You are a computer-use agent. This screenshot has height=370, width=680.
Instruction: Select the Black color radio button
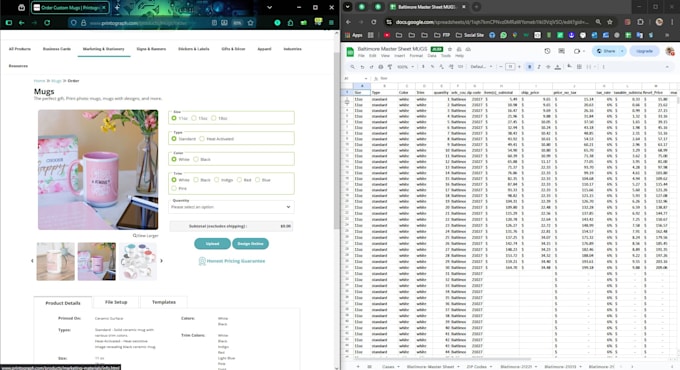[196, 159]
